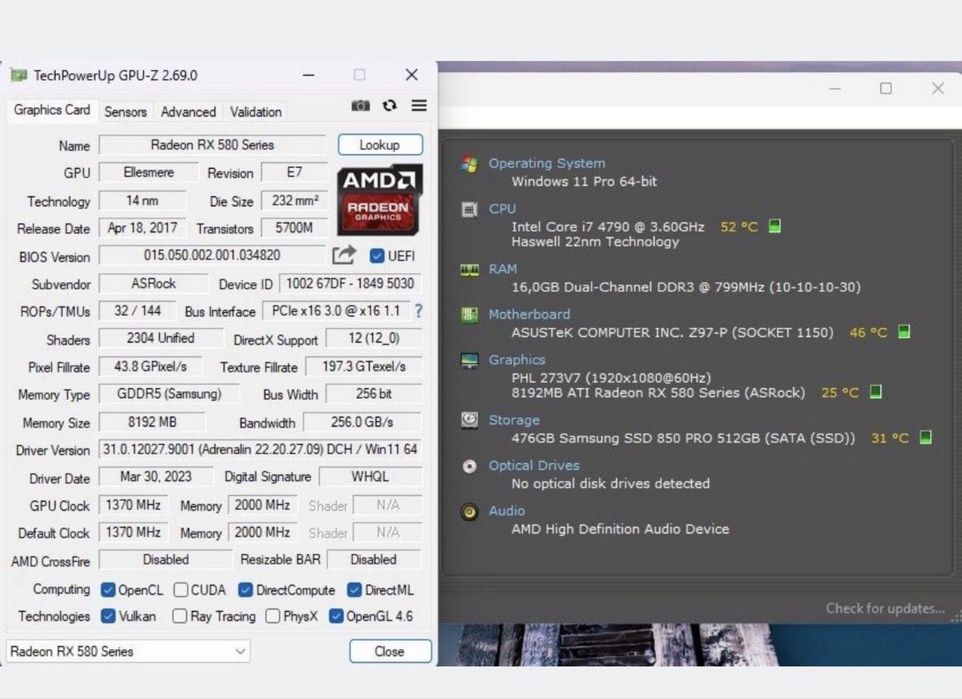The height and width of the screenshot is (699, 962).
Task: Toggle the DirectML checkbox
Action: [354, 590]
